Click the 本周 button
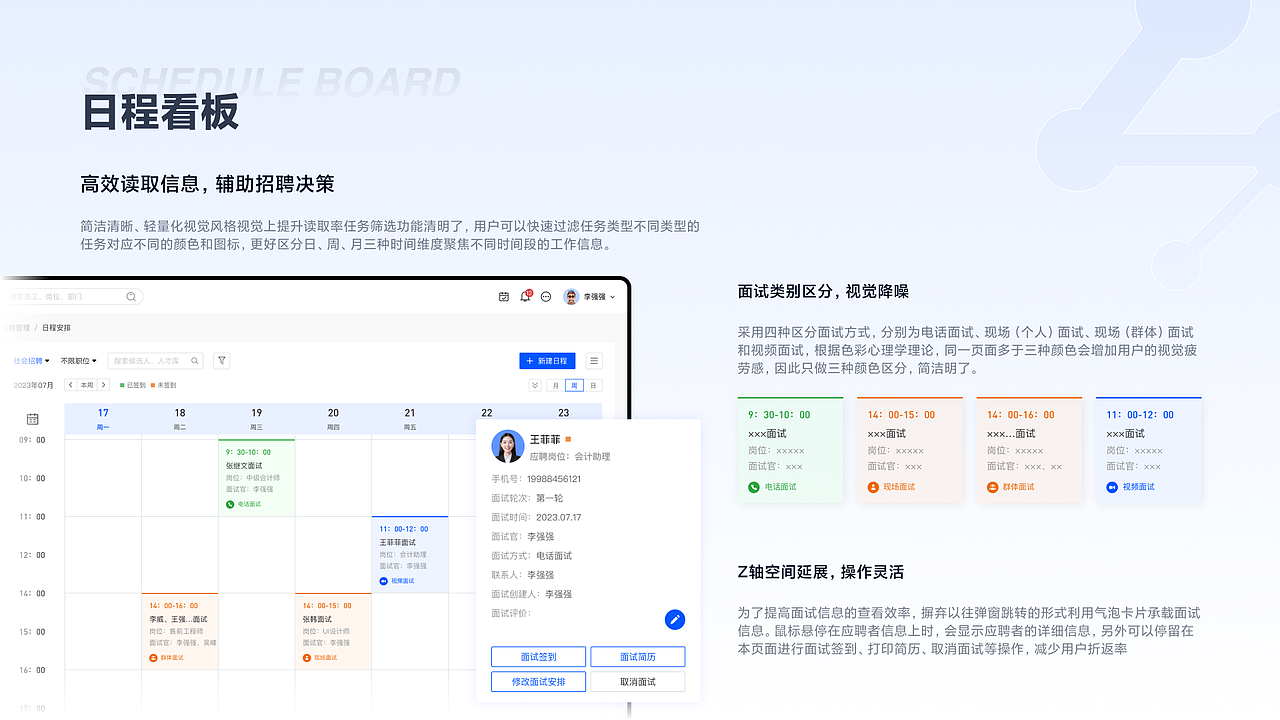Screen dimensions: 1280x720 coord(87,385)
